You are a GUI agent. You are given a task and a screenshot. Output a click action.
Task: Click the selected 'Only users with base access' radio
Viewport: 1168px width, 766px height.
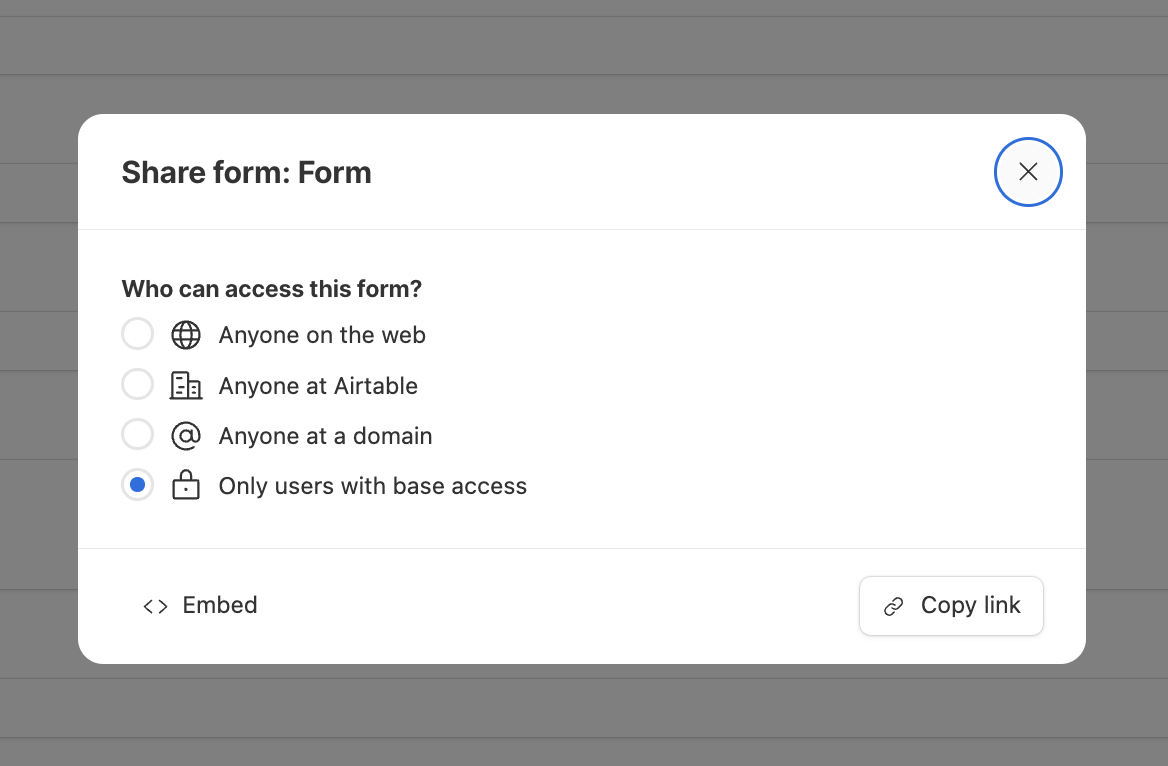click(x=137, y=486)
